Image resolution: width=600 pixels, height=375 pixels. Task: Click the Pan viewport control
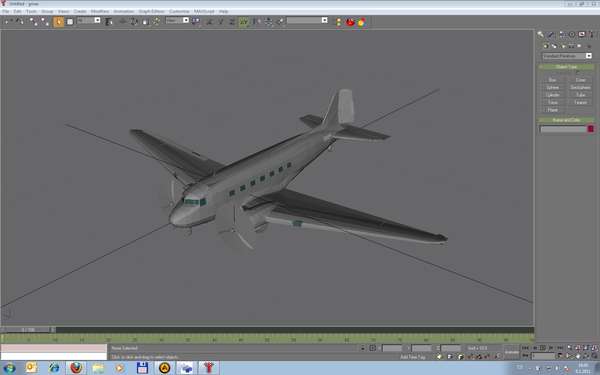point(578,356)
